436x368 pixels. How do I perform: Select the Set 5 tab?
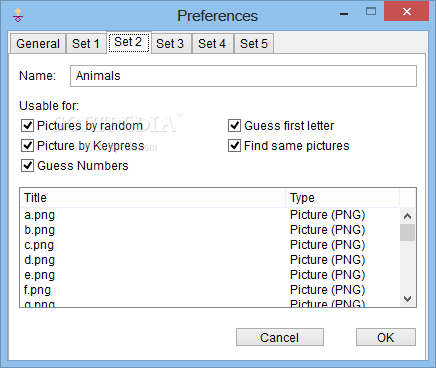pyautogui.click(x=254, y=44)
